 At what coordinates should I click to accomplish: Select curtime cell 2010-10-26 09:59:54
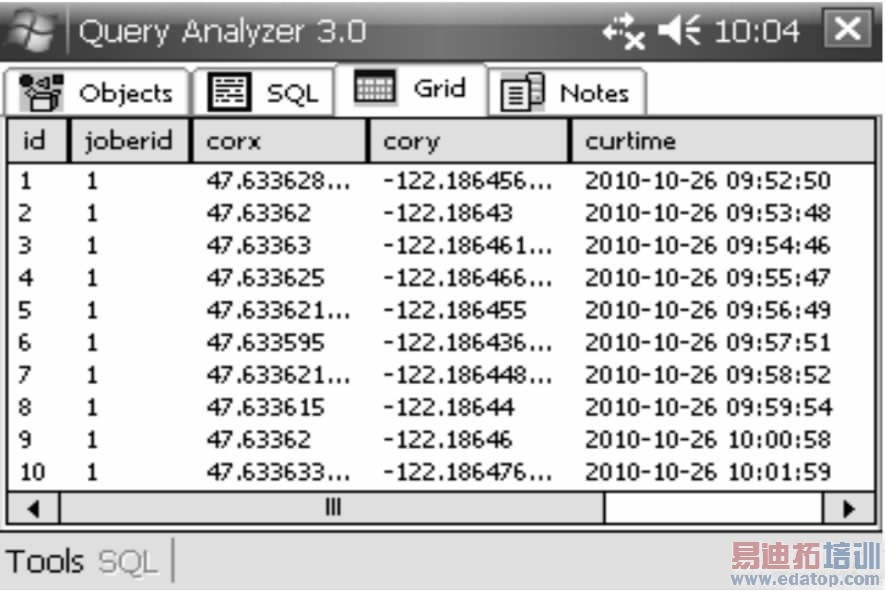coord(708,407)
